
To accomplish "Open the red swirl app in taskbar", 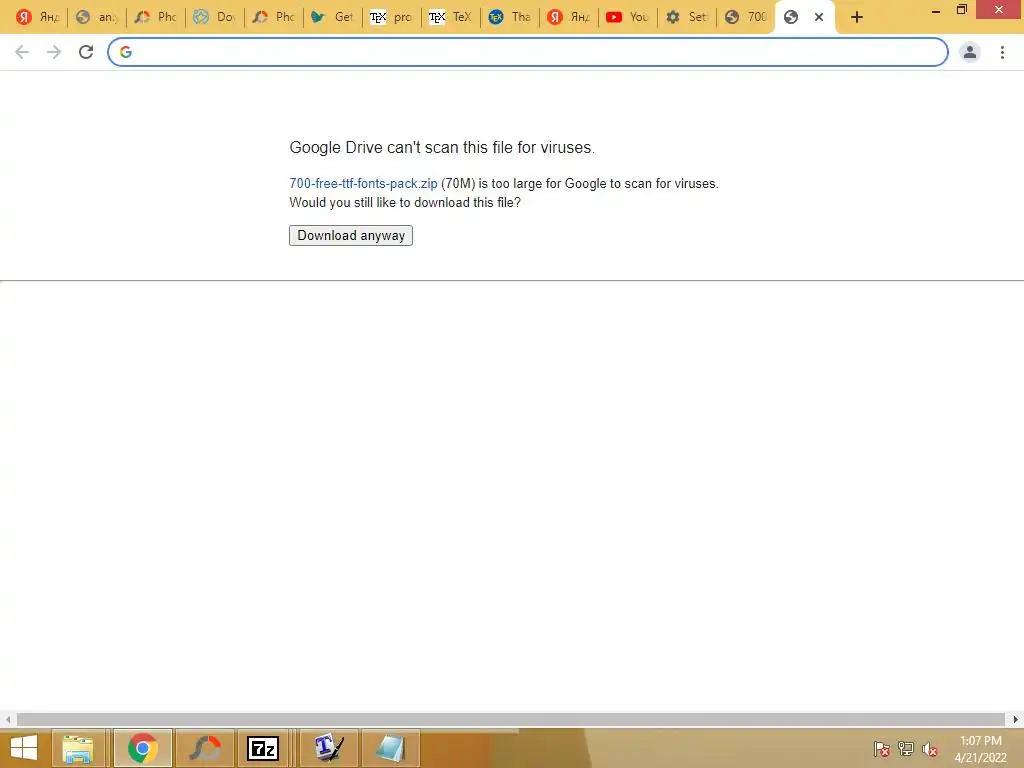I will pyautogui.click(x=204, y=748).
